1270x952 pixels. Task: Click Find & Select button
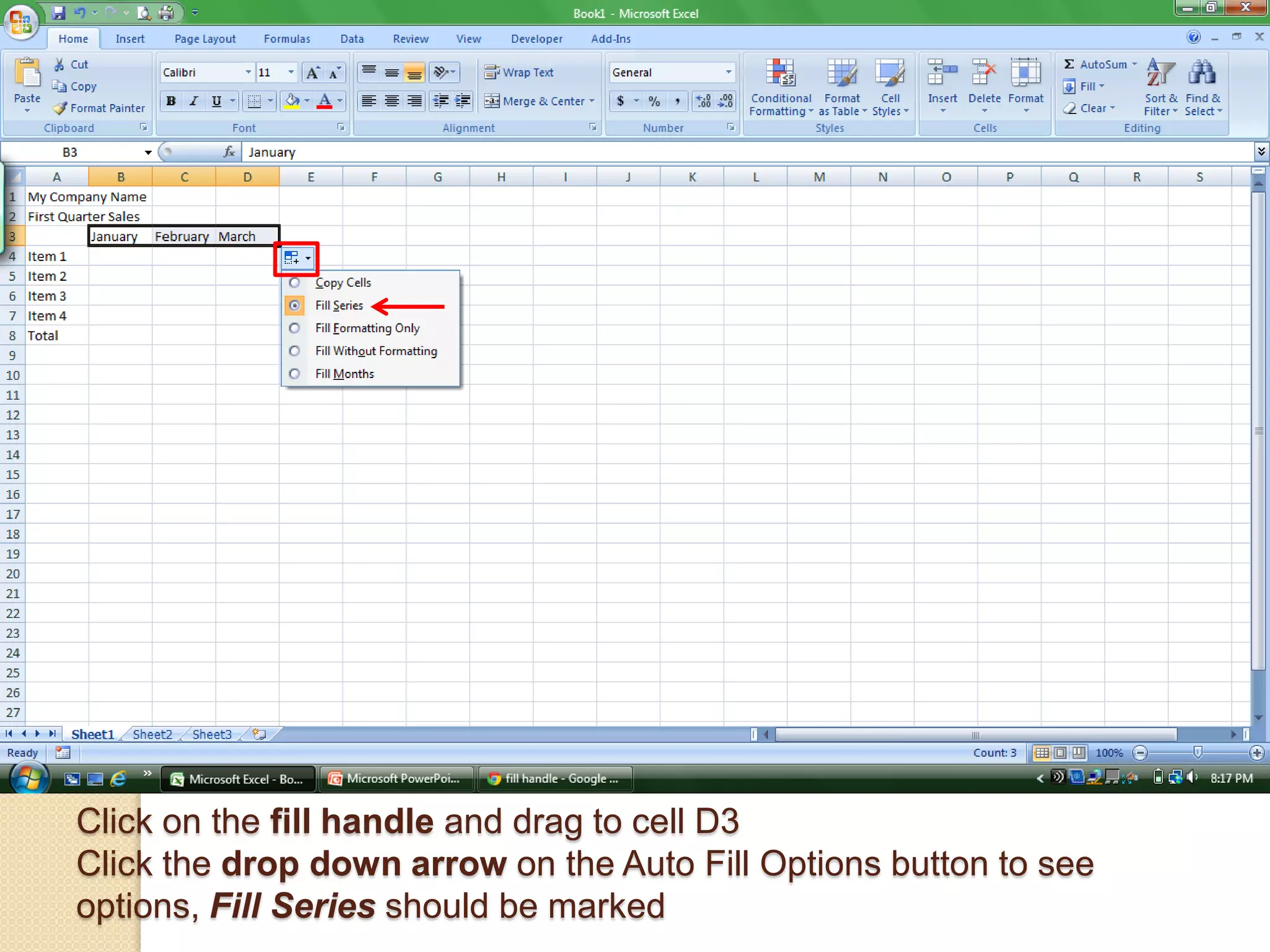coord(1203,87)
